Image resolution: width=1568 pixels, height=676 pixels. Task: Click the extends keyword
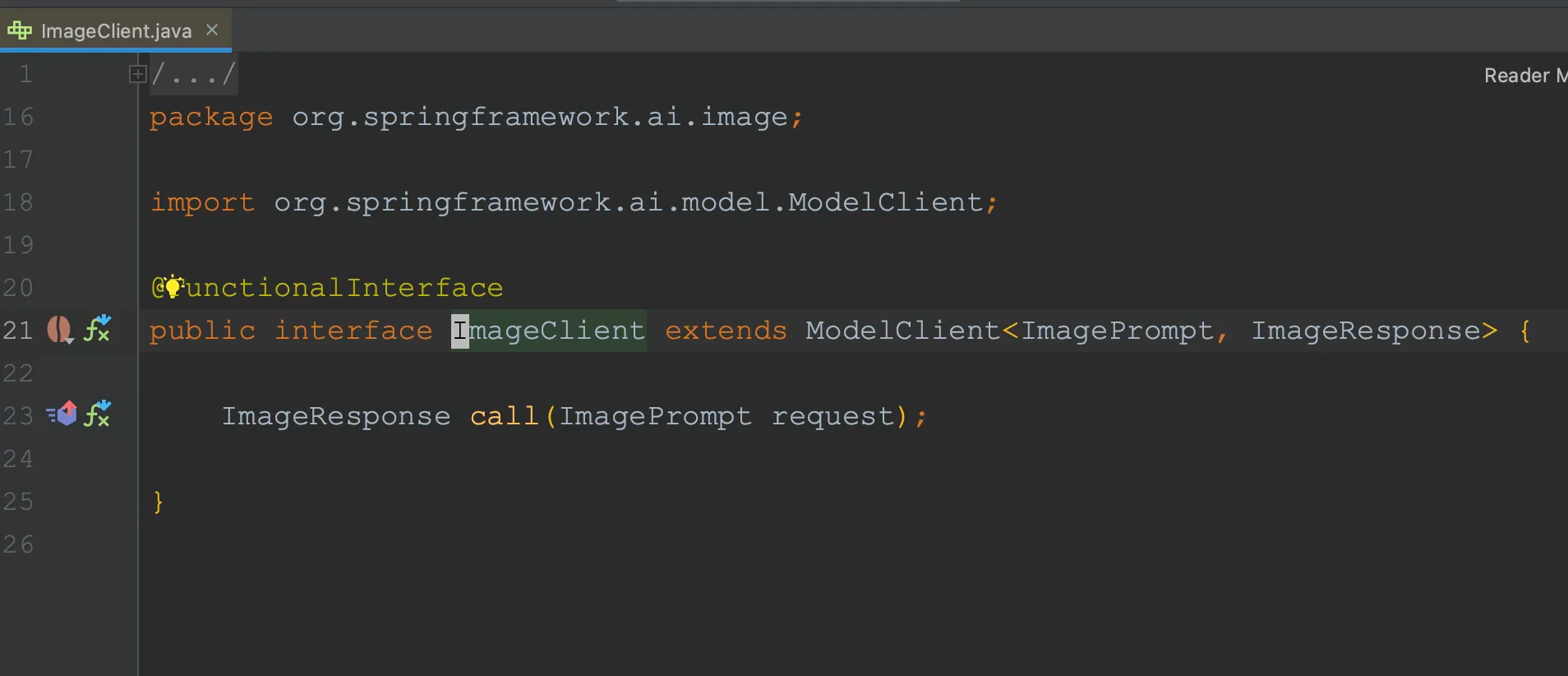click(x=726, y=331)
